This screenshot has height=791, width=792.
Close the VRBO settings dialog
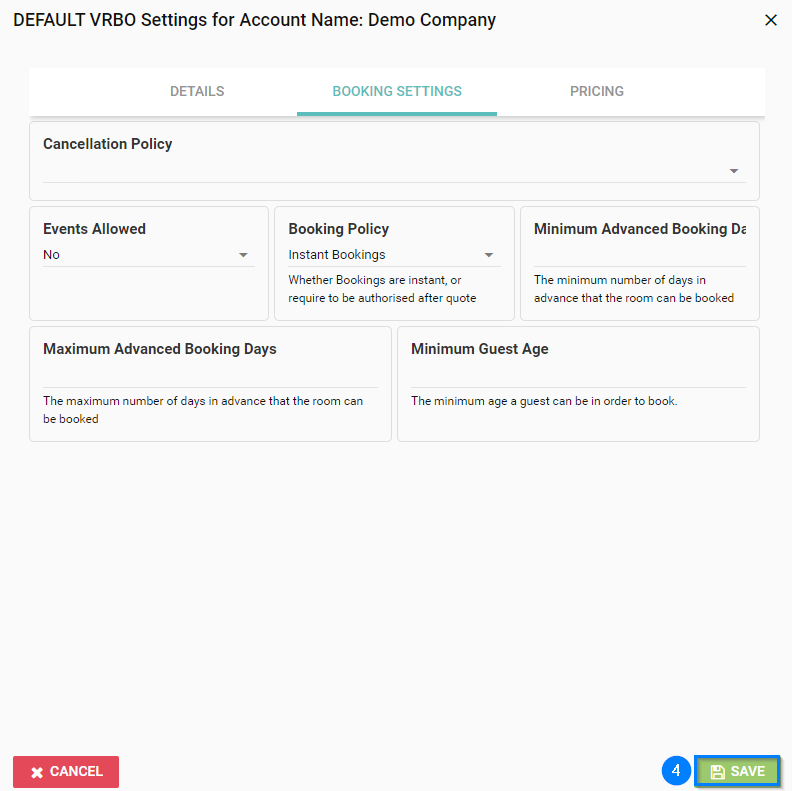tap(770, 20)
